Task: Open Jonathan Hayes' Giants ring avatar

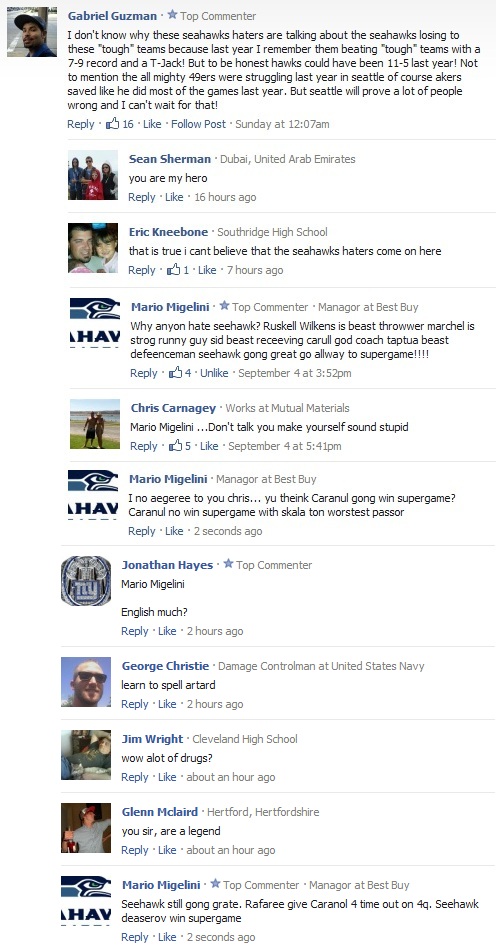Action: [x=86, y=581]
